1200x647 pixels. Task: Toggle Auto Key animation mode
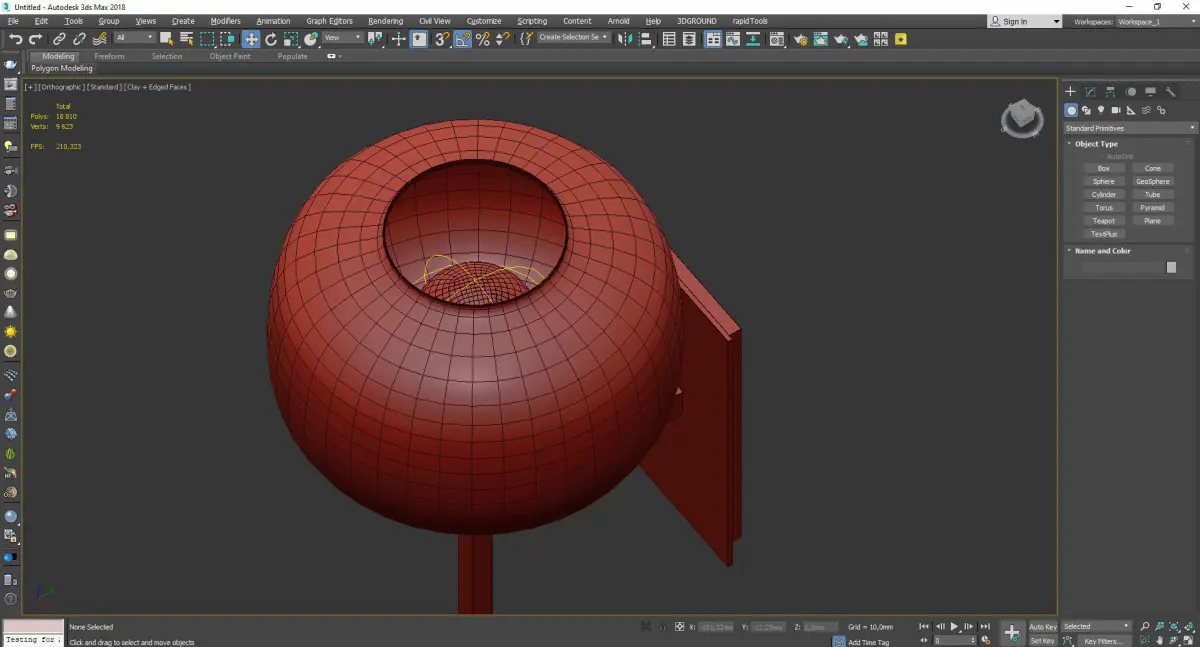pos(1042,627)
